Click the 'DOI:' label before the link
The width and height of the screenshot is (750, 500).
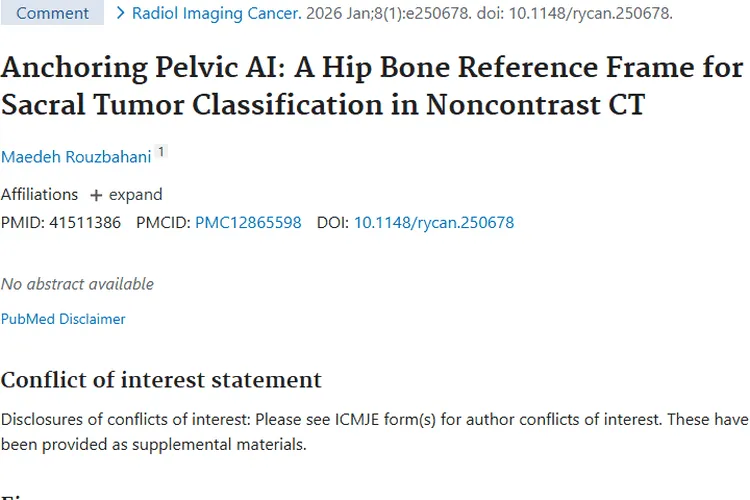pos(333,223)
